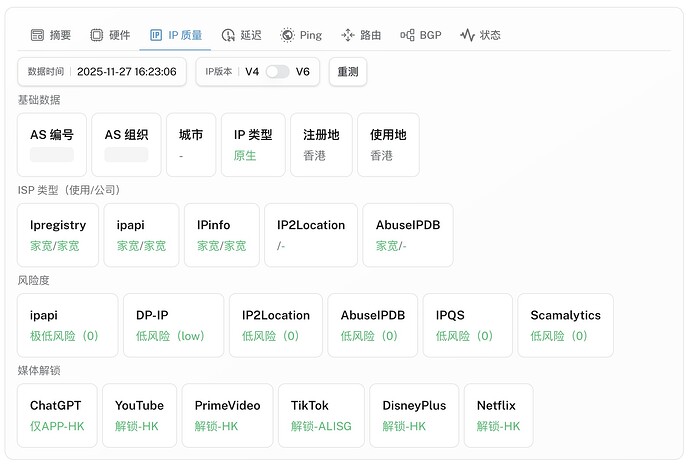This screenshot has width=690, height=466.
Task: Click ChatGPT 仅APP-HK card
Action: point(57,415)
